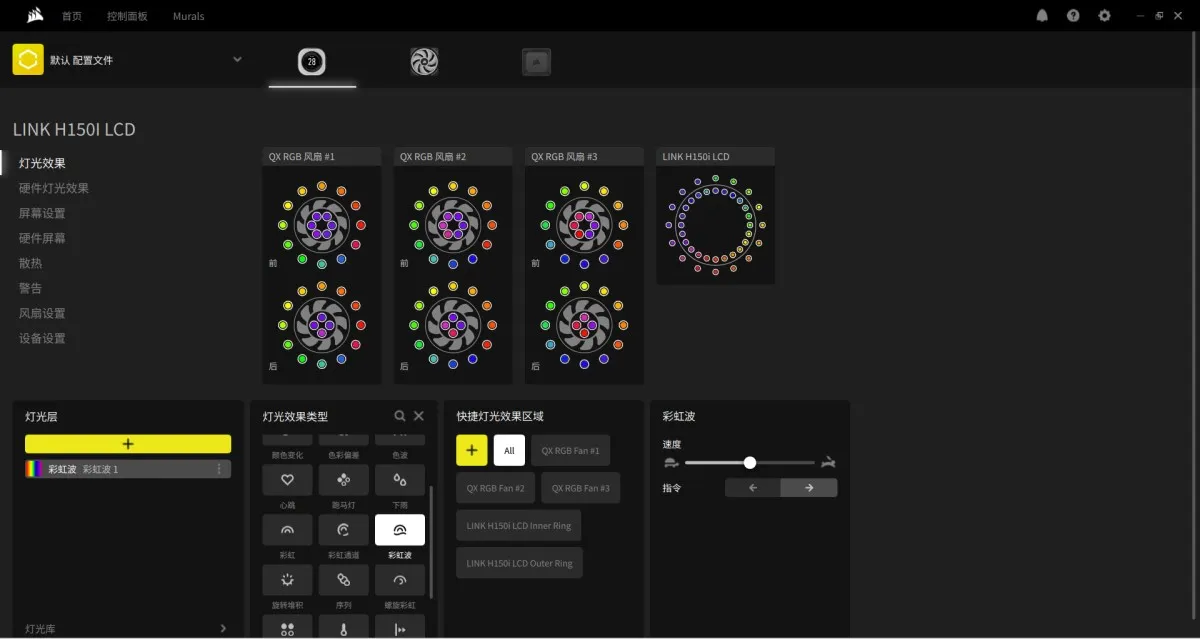Toggle the All lighting zone
Screen dimensions: 1200x639
[x=509, y=451]
